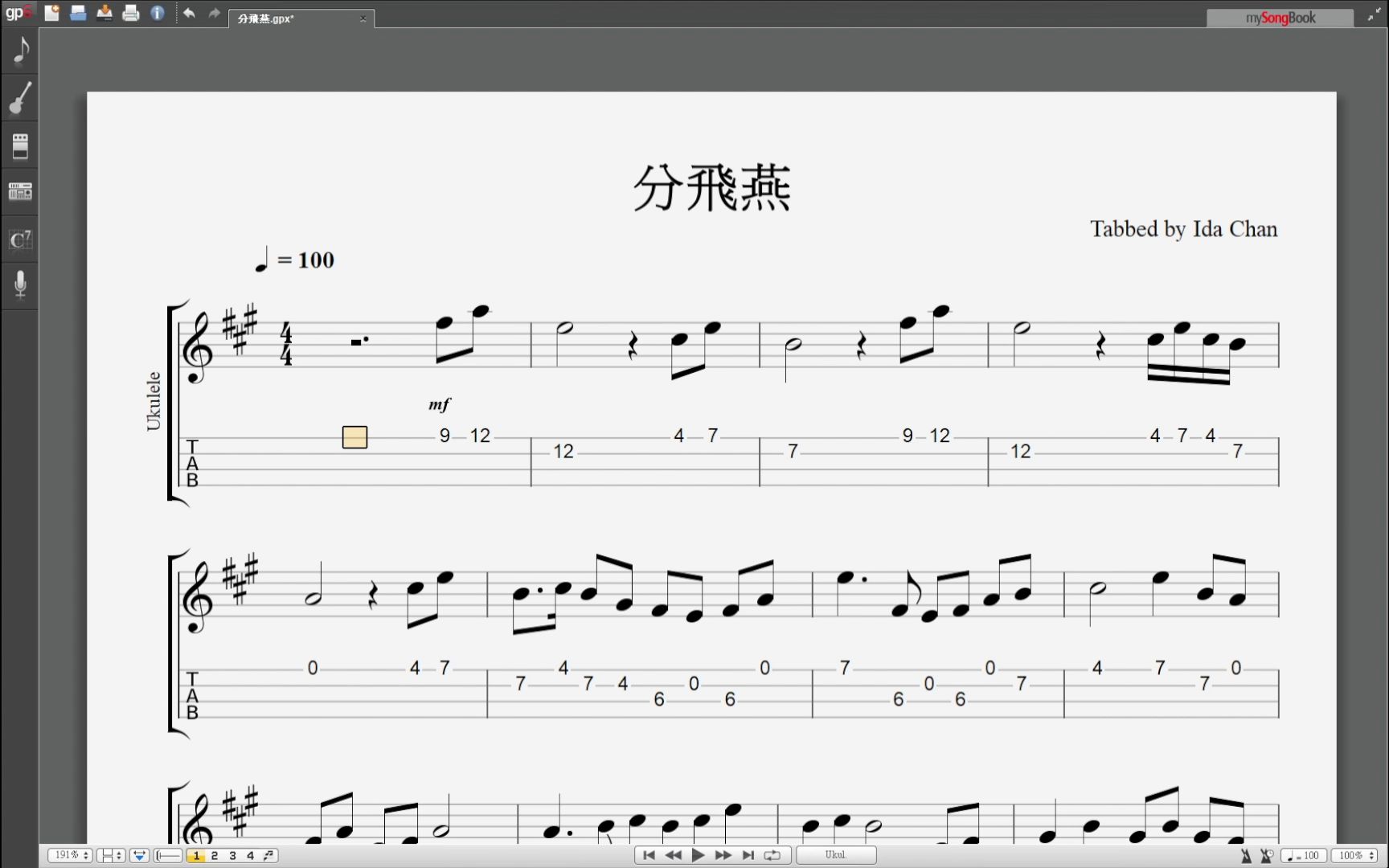This screenshot has height=868, width=1389.
Task: Open the mySongBook panel
Action: (1280, 18)
